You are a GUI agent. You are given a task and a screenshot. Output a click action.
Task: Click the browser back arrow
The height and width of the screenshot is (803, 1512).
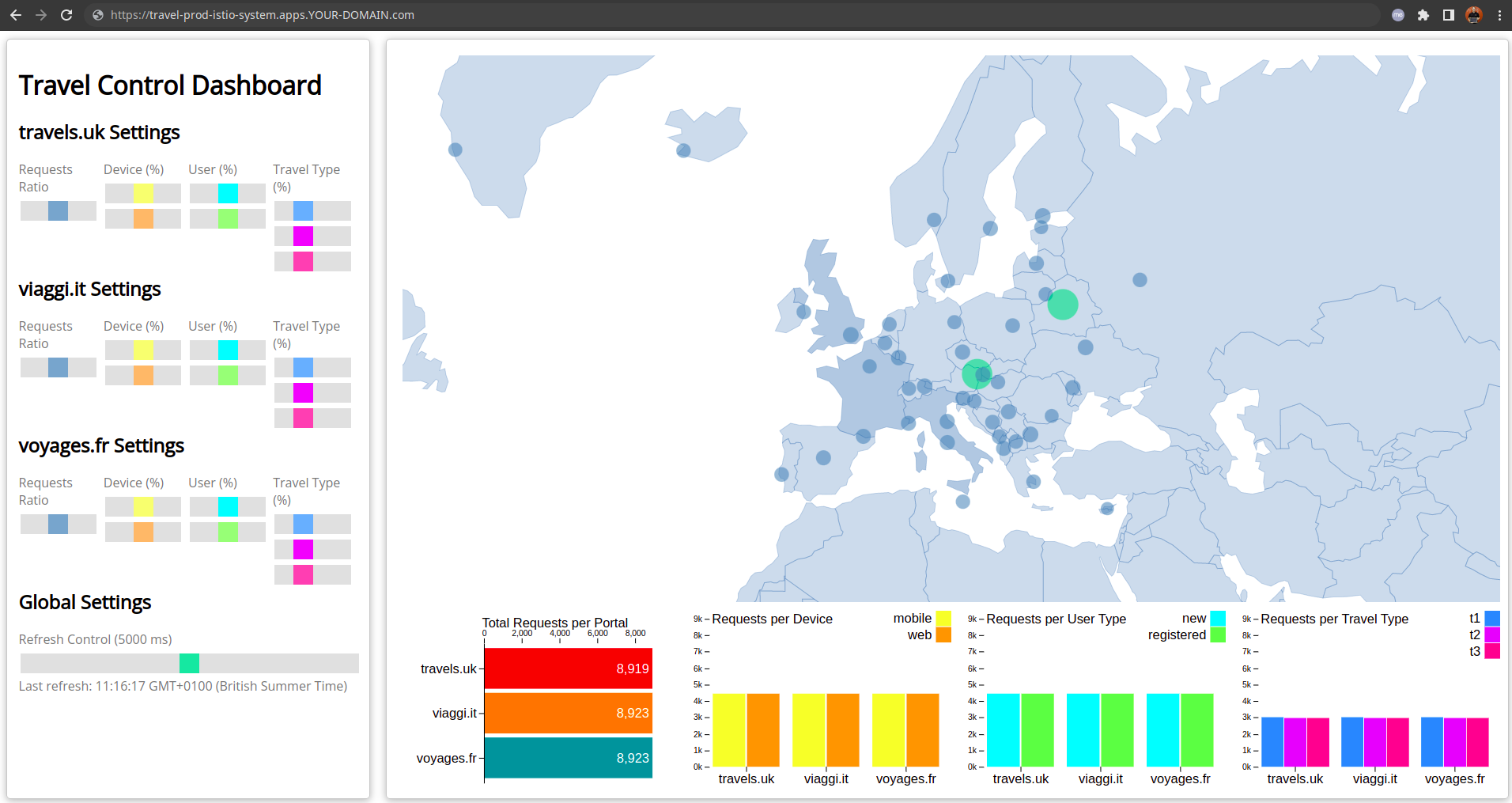(16, 15)
